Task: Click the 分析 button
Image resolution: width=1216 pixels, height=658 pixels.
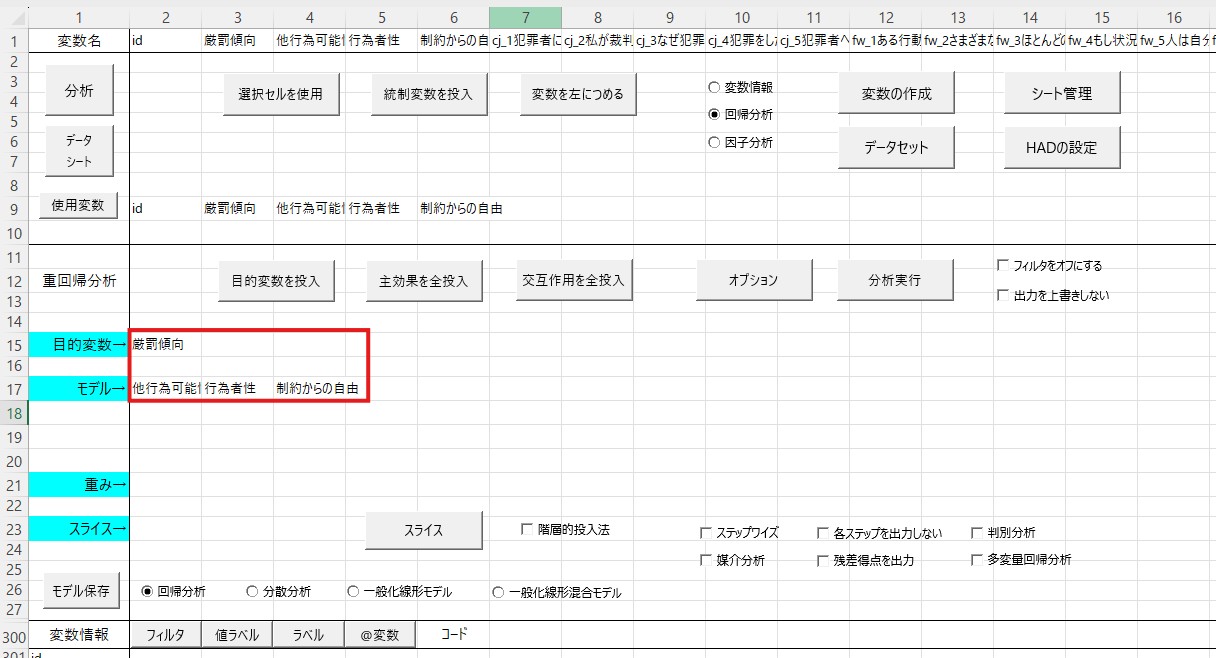Action: (x=79, y=91)
